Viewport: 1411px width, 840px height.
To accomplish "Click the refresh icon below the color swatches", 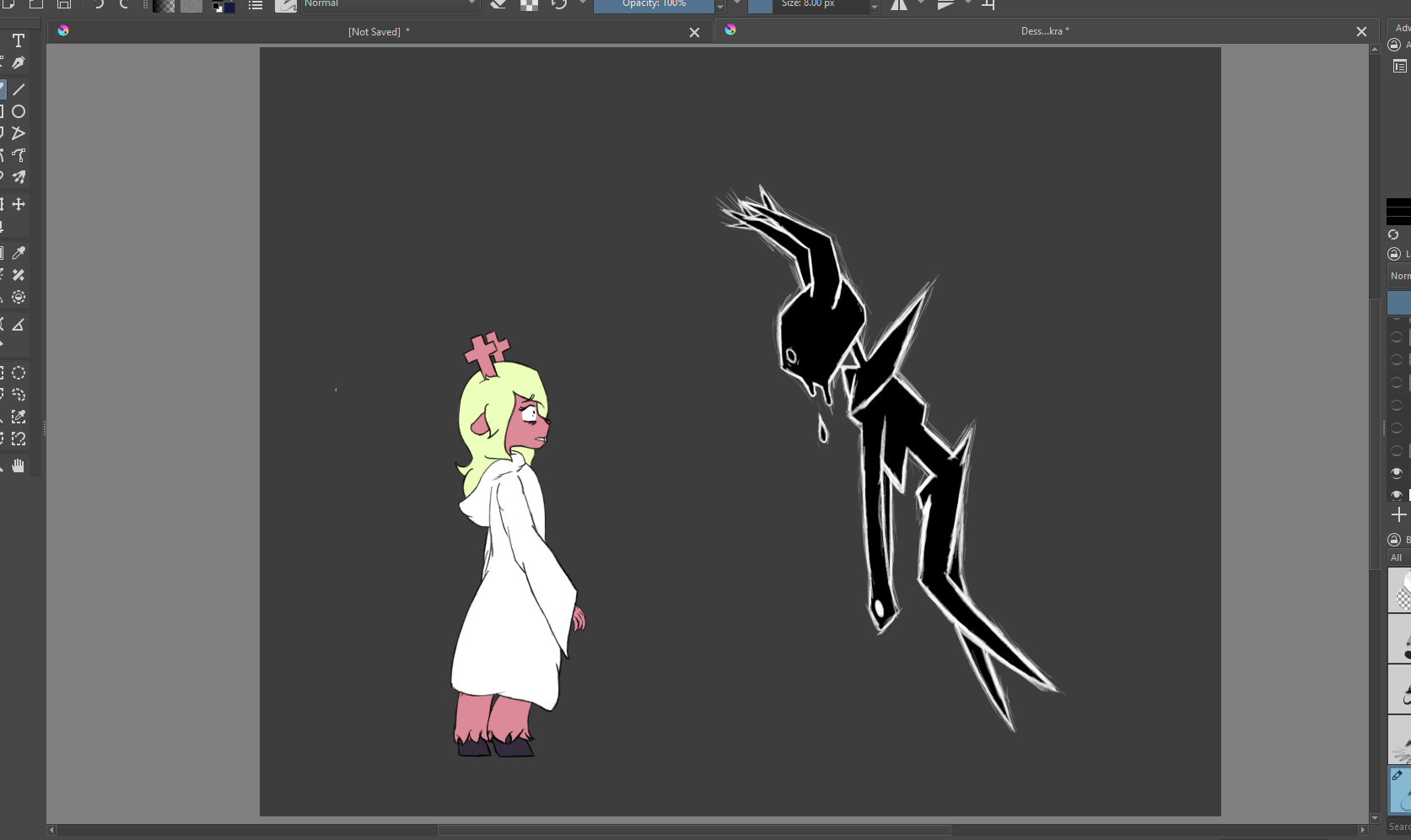I will coord(1394,234).
